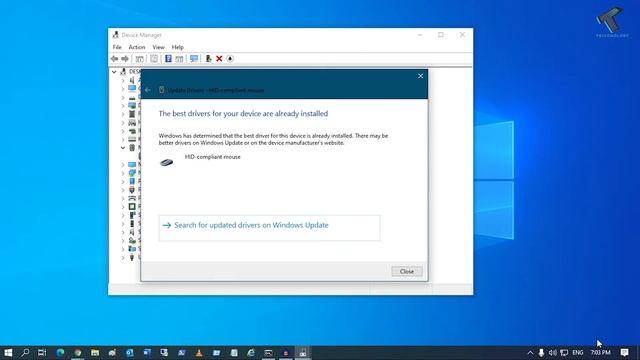Open Properties from the Device Manager toolbar

click(154, 59)
